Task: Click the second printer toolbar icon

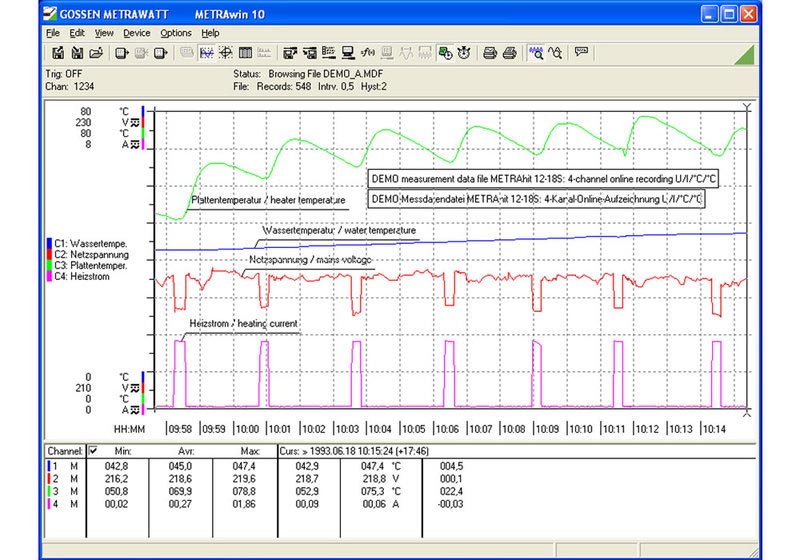Action: tap(509, 53)
